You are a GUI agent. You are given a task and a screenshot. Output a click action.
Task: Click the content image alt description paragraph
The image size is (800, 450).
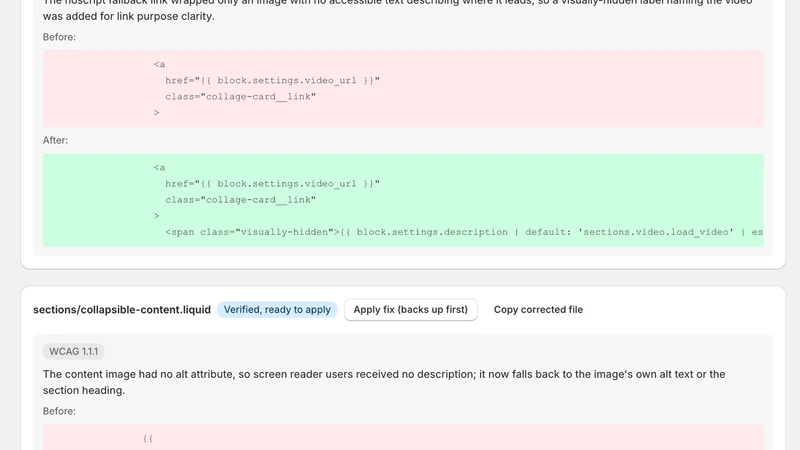click(x=384, y=382)
